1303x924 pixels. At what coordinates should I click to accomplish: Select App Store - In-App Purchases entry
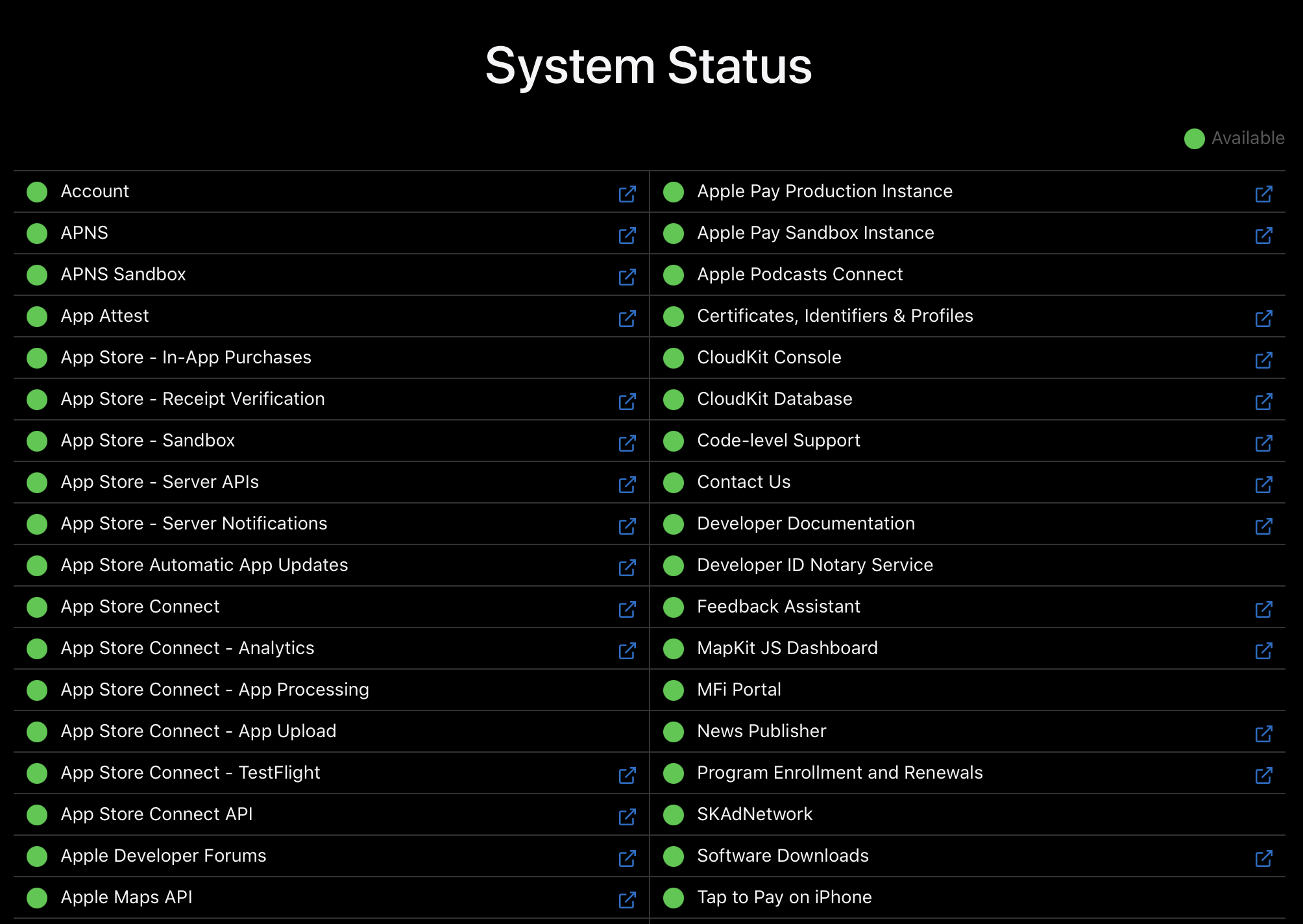[x=186, y=358]
